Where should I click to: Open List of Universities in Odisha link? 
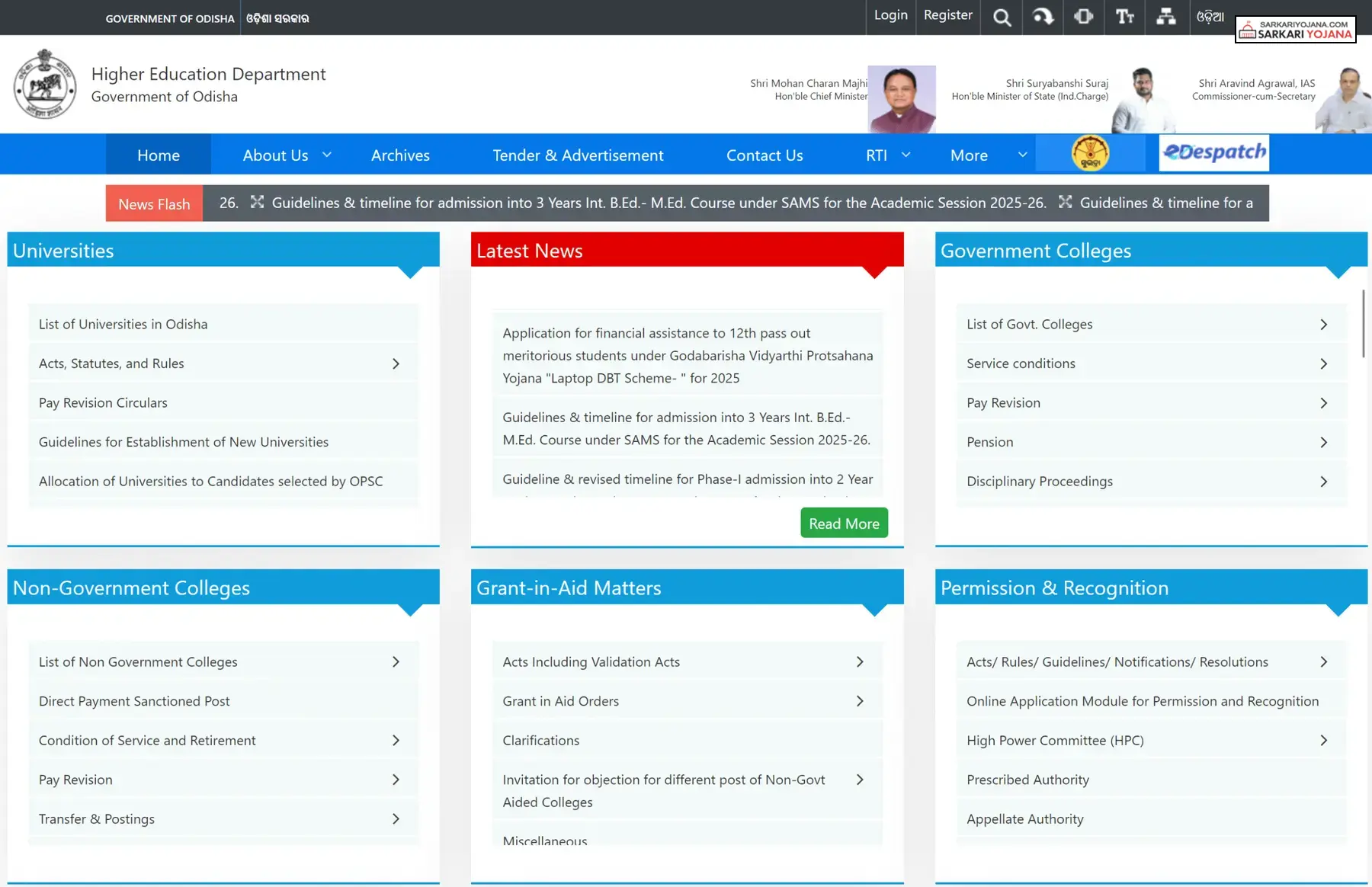click(123, 324)
